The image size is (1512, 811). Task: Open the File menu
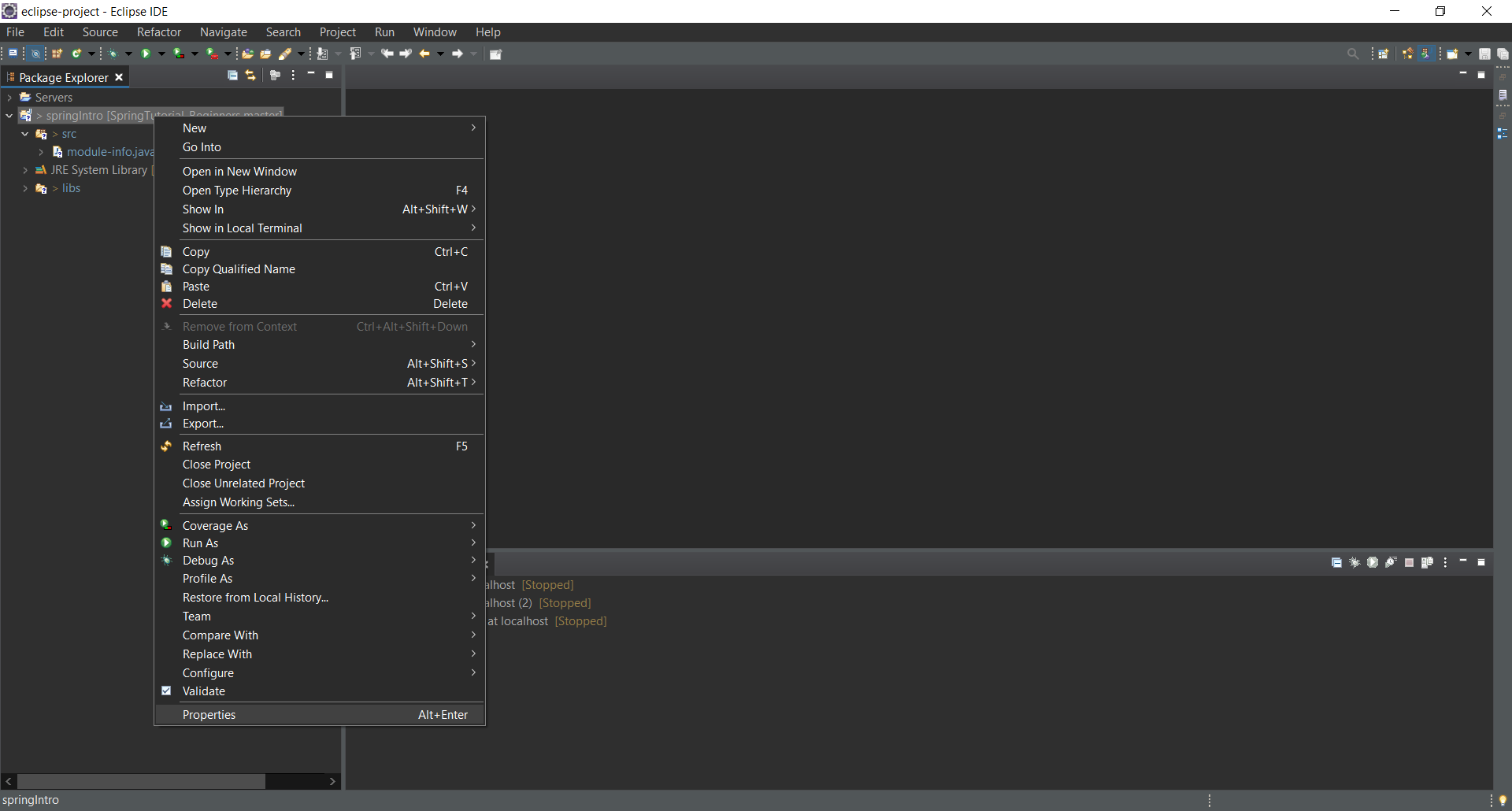(15, 32)
